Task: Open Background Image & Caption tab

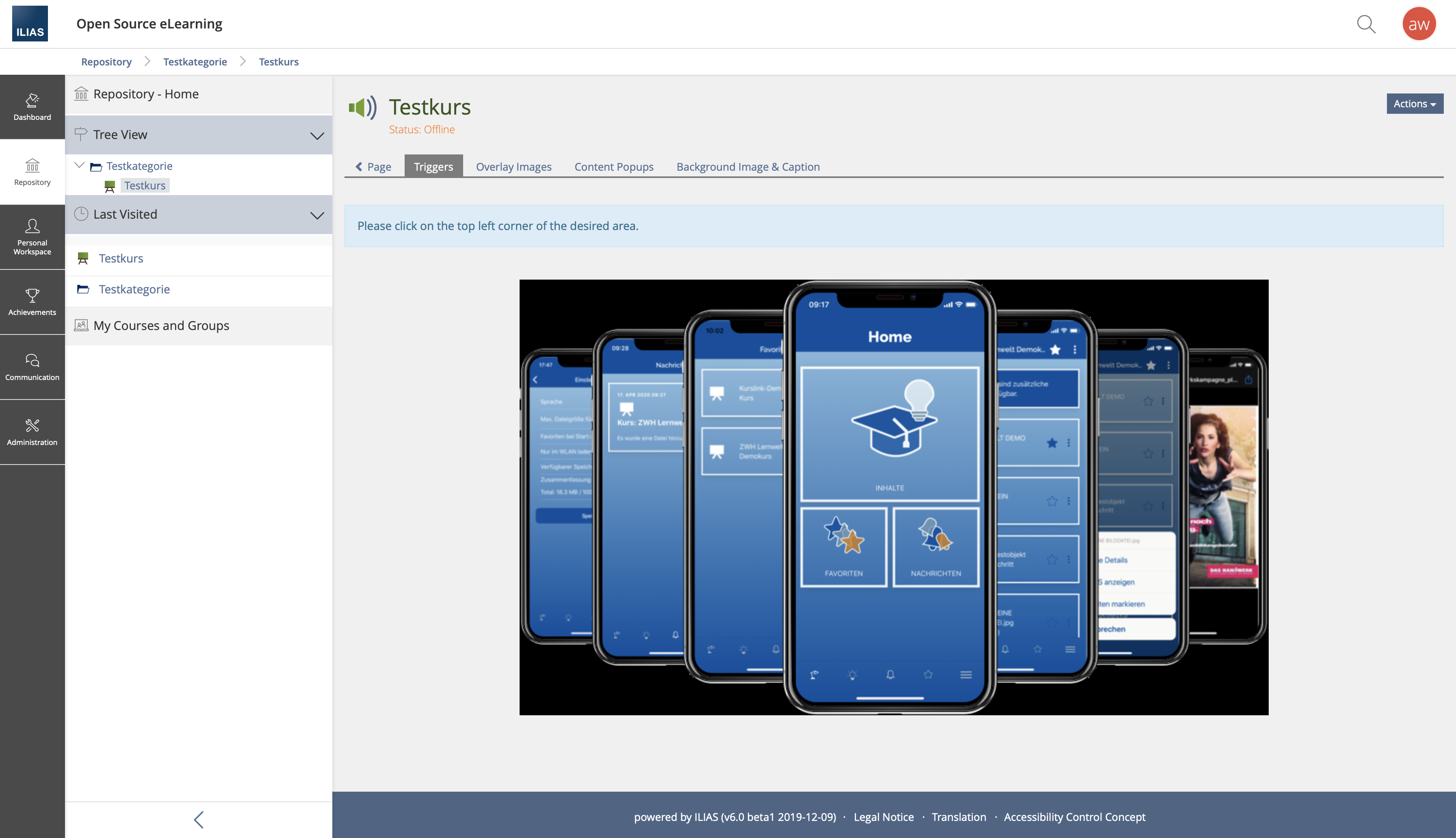Action: pyautogui.click(x=747, y=166)
